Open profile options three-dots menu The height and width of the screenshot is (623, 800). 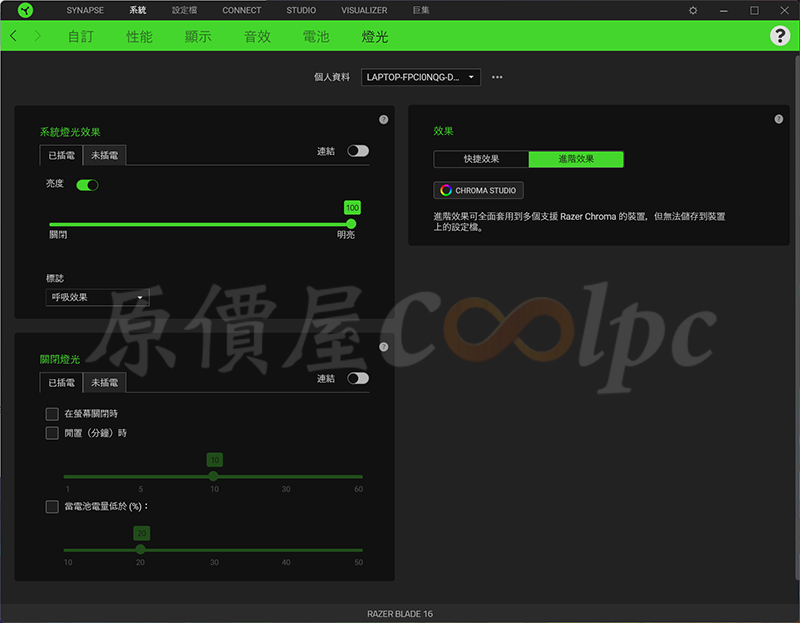point(497,77)
